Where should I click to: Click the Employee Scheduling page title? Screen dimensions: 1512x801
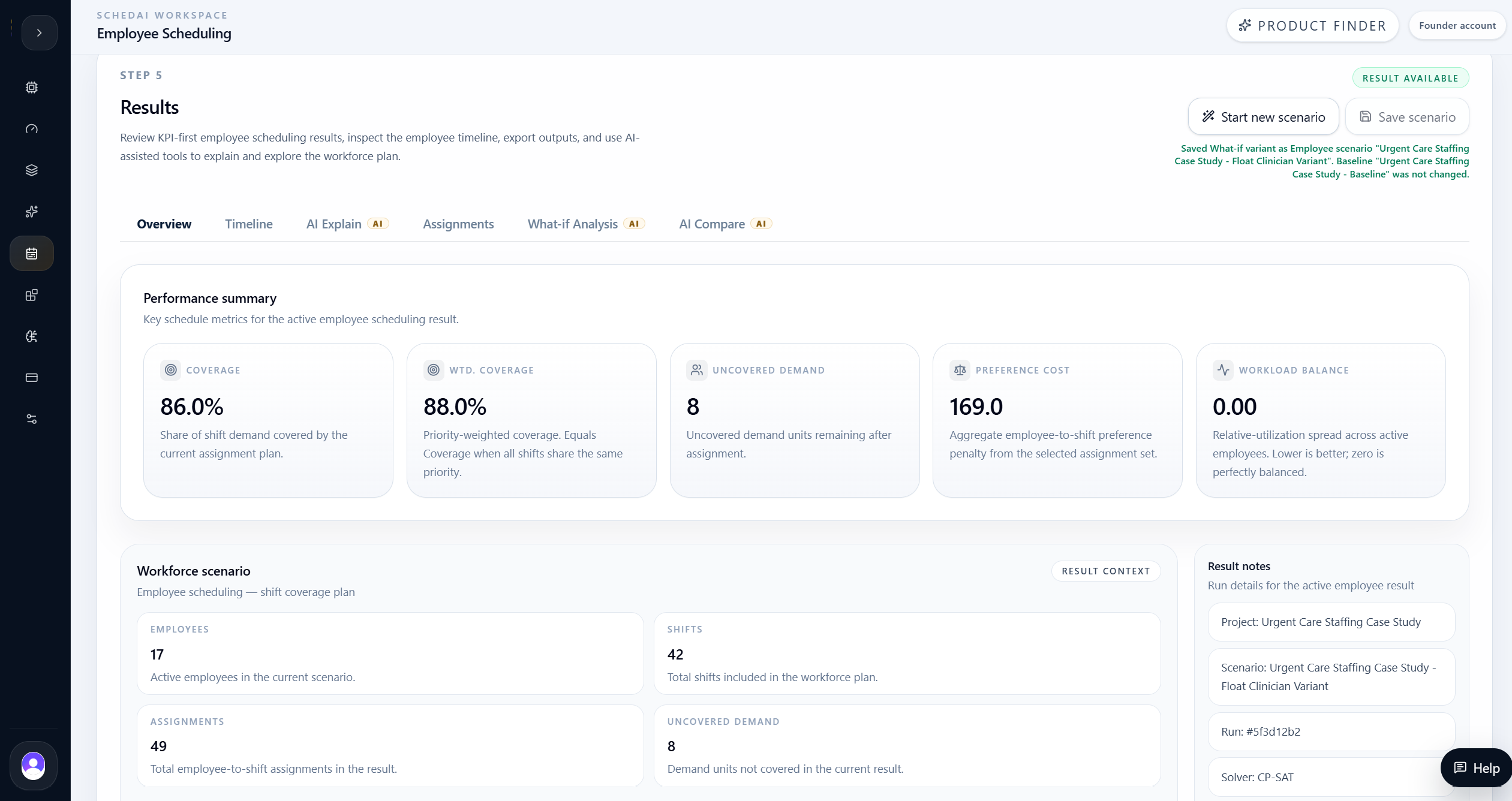point(164,34)
